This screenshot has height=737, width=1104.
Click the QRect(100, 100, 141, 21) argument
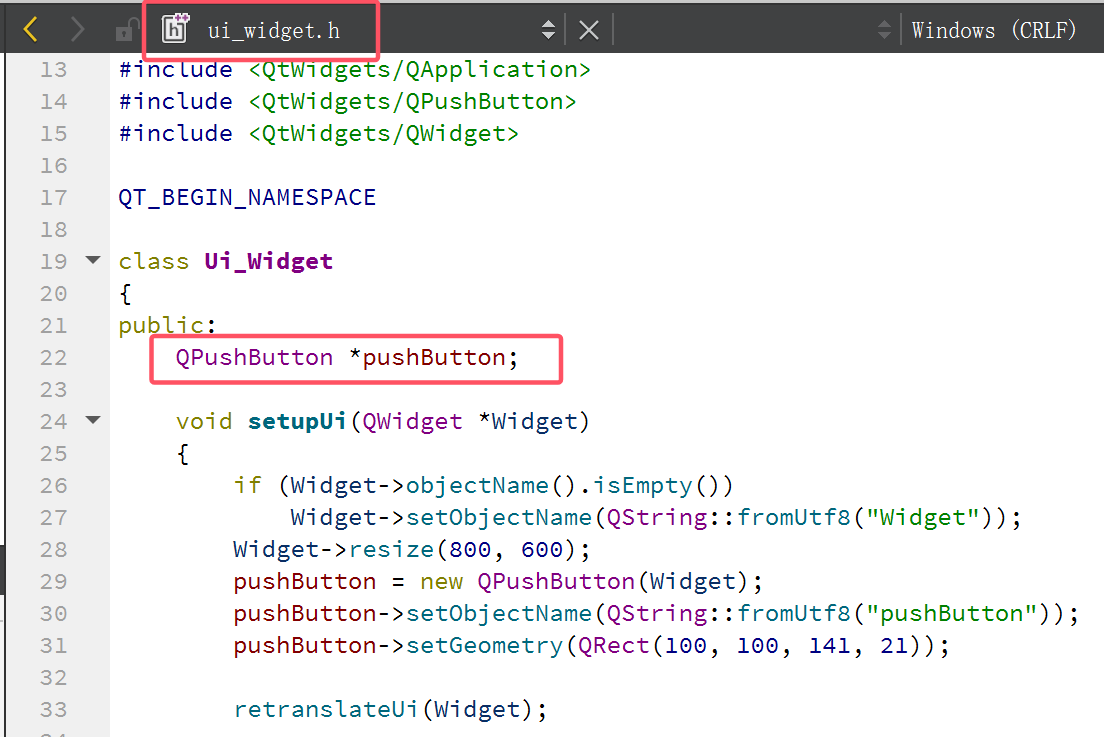click(750, 645)
